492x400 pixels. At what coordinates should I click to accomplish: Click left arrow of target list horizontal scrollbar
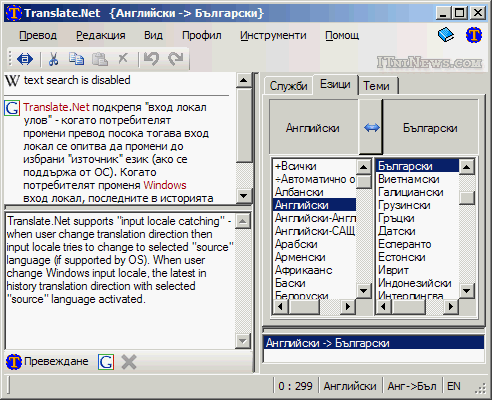(x=384, y=306)
